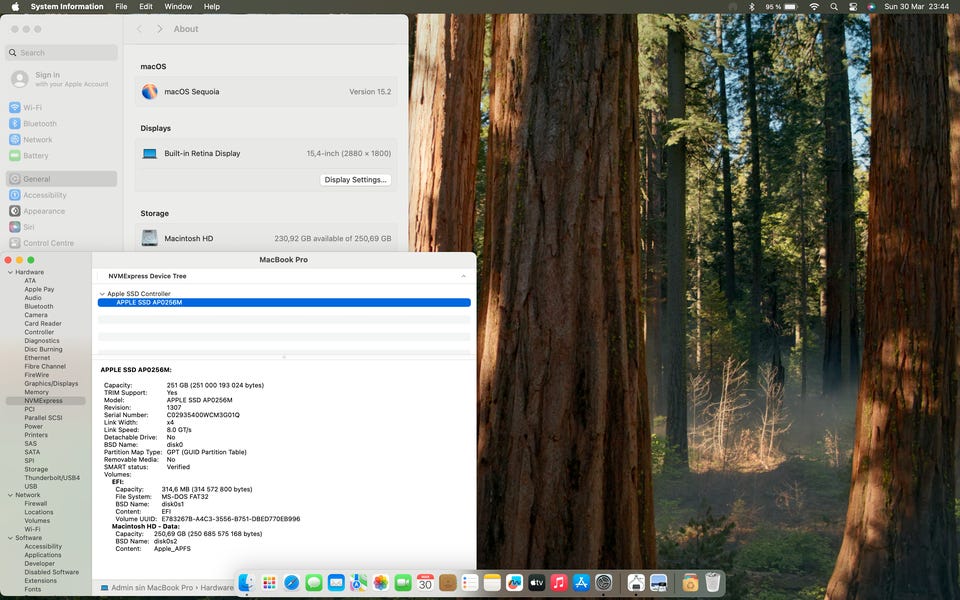Image resolution: width=960 pixels, height=600 pixels.
Task: Open the Apple TV app in the Dock
Action: pos(537,582)
